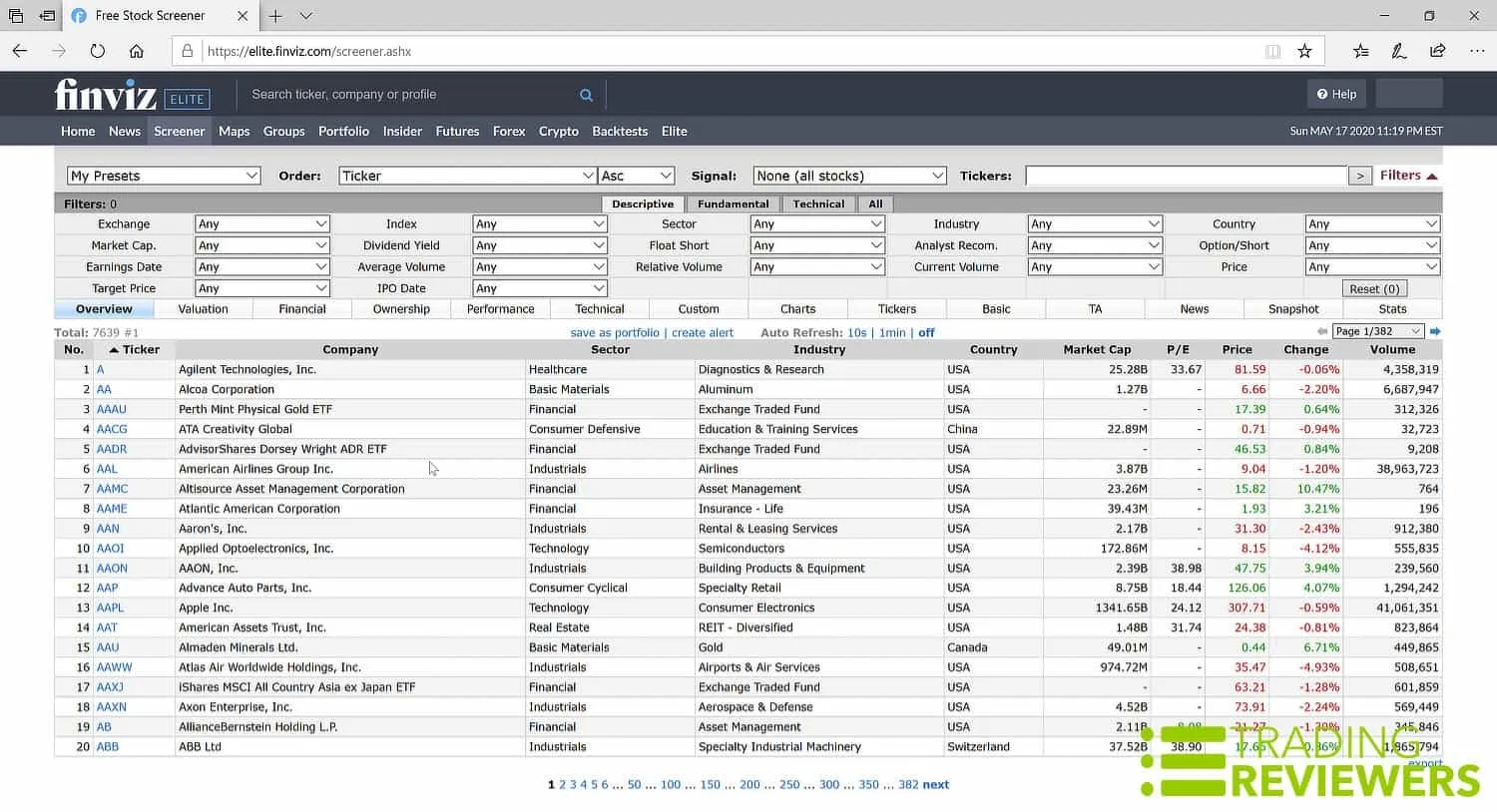Switch to Fundamental filters tab

[x=734, y=203]
